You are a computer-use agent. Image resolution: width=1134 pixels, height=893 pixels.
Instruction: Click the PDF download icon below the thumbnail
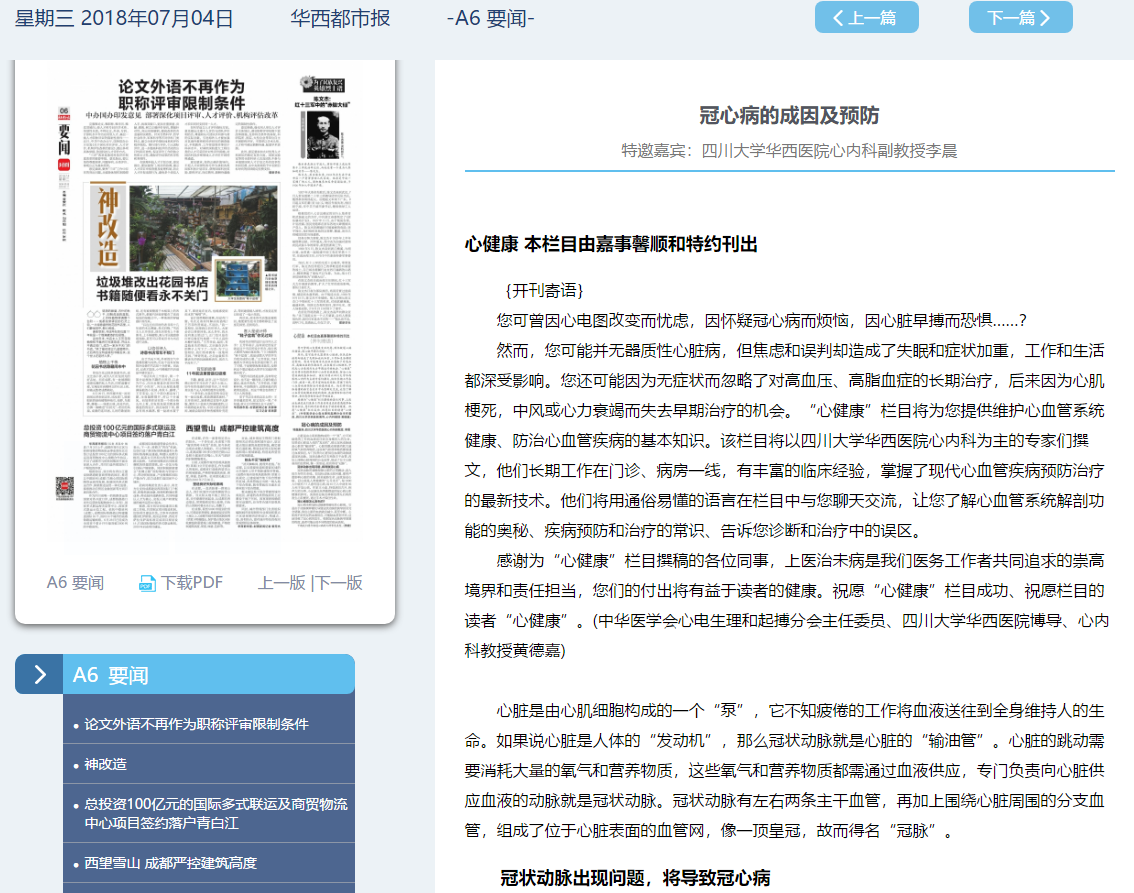point(147,583)
